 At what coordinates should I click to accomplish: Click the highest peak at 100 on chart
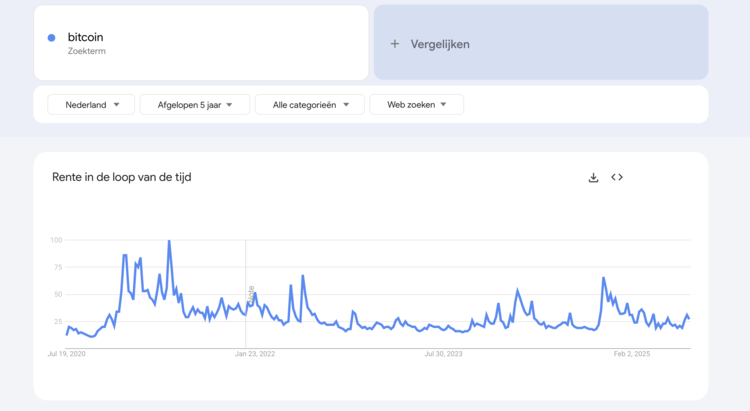(169, 241)
